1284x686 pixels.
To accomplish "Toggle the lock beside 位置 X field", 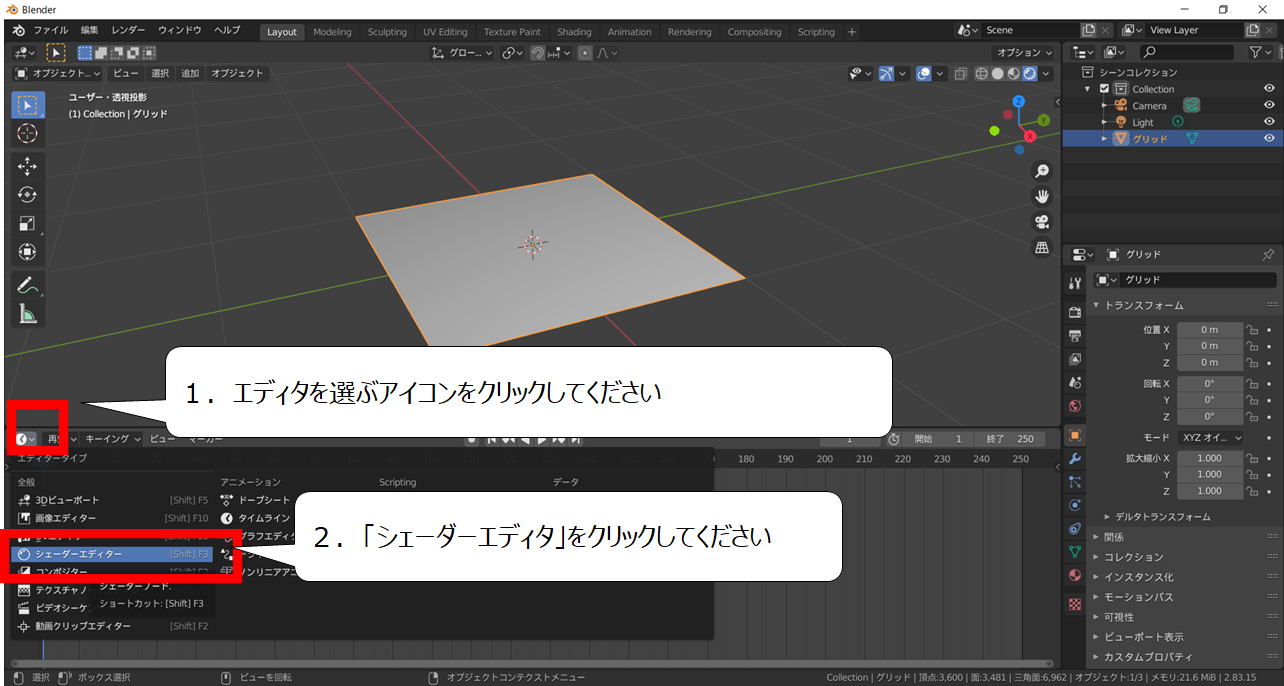I will [x=1251, y=329].
